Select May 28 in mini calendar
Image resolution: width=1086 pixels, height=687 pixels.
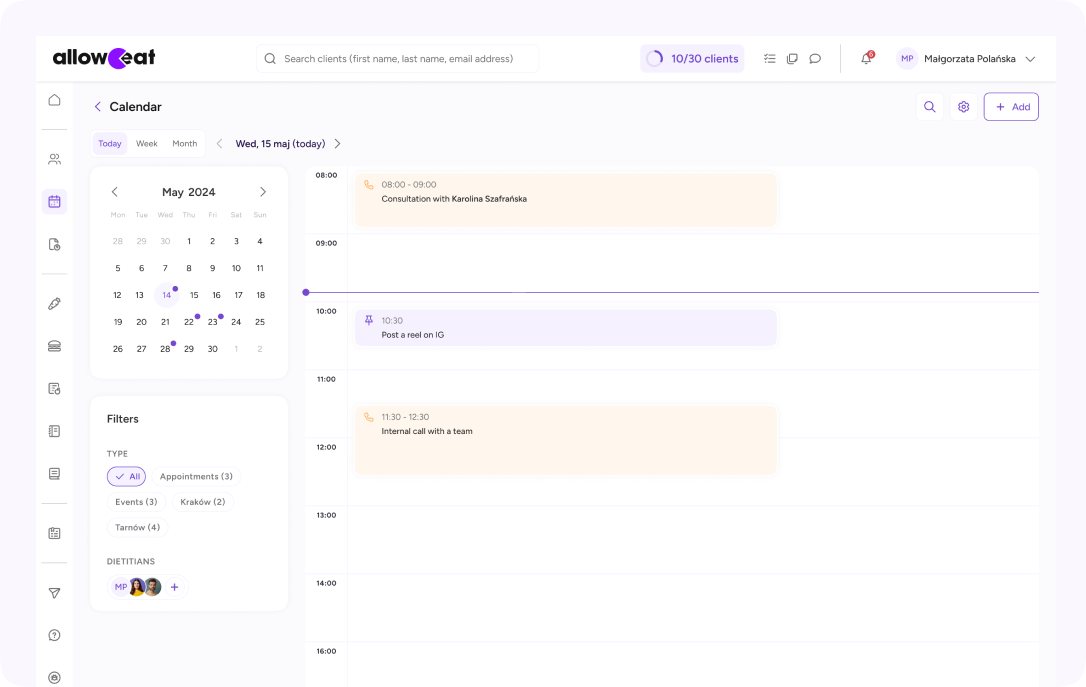165,349
